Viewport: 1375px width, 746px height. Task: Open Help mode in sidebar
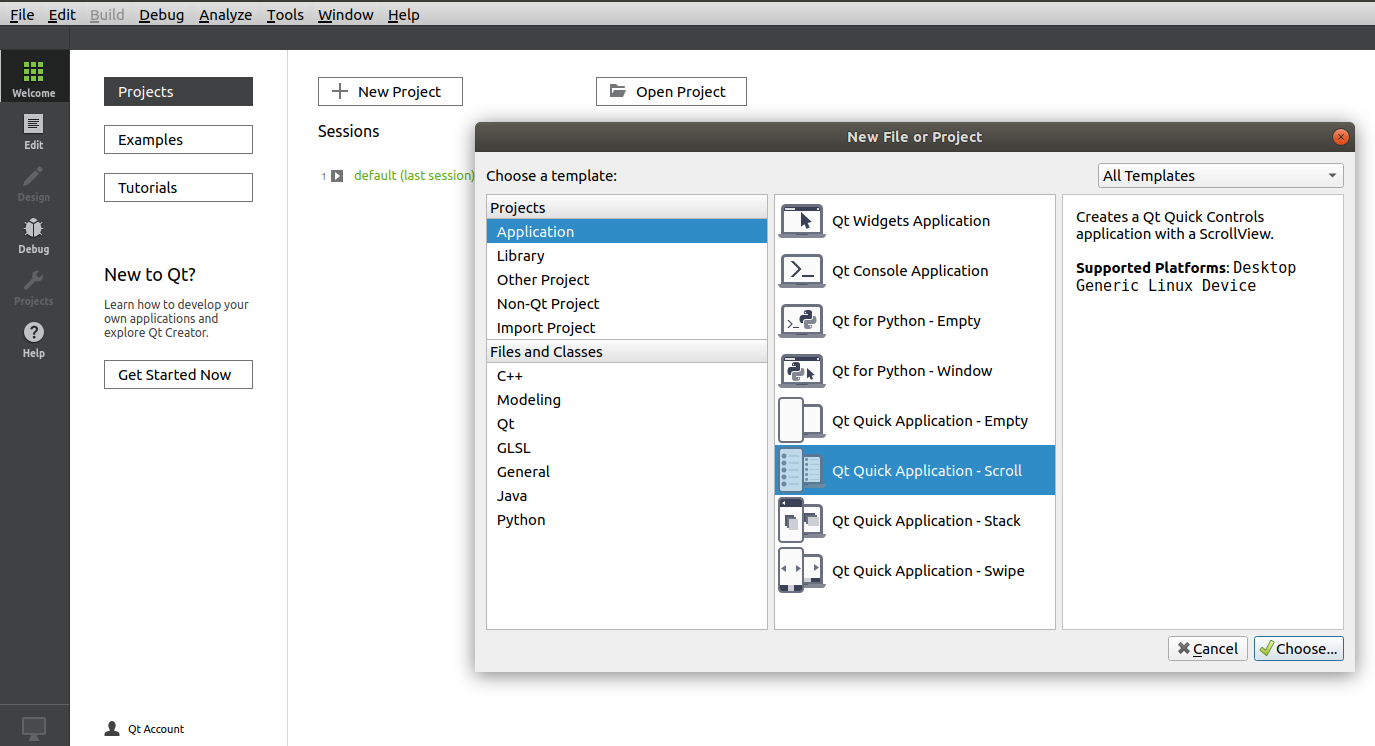coord(34,338)
